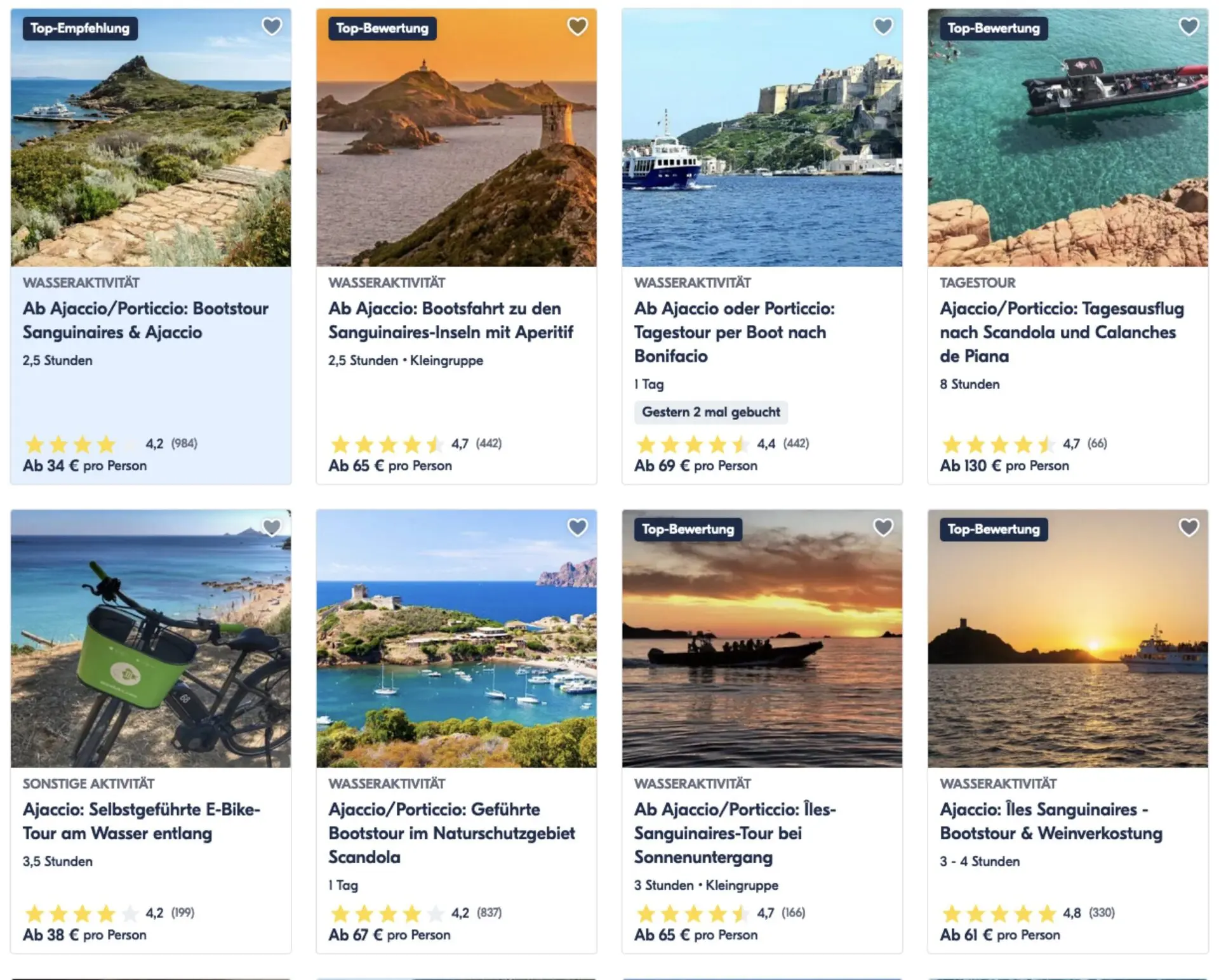Open the turquoise water speedboat photo
1219x980 pixels.
click(1068, 138)
